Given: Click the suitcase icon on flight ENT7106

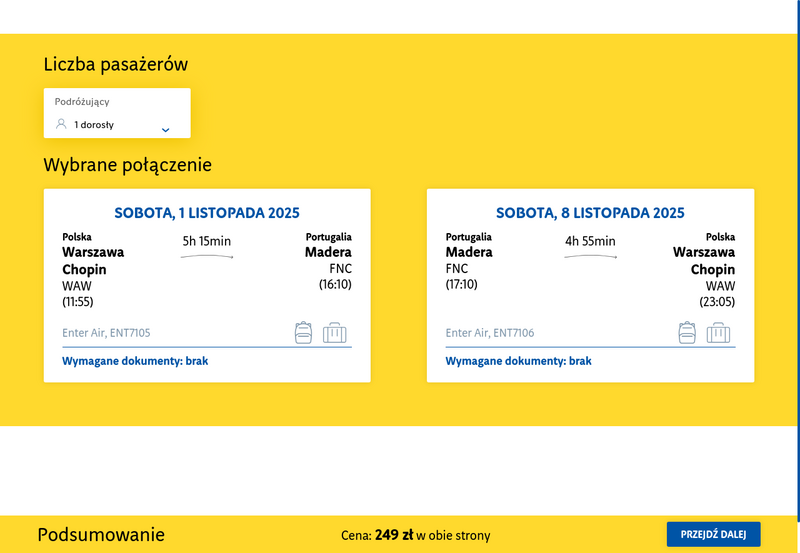Looking at the screenshot, I should point(718,333).
